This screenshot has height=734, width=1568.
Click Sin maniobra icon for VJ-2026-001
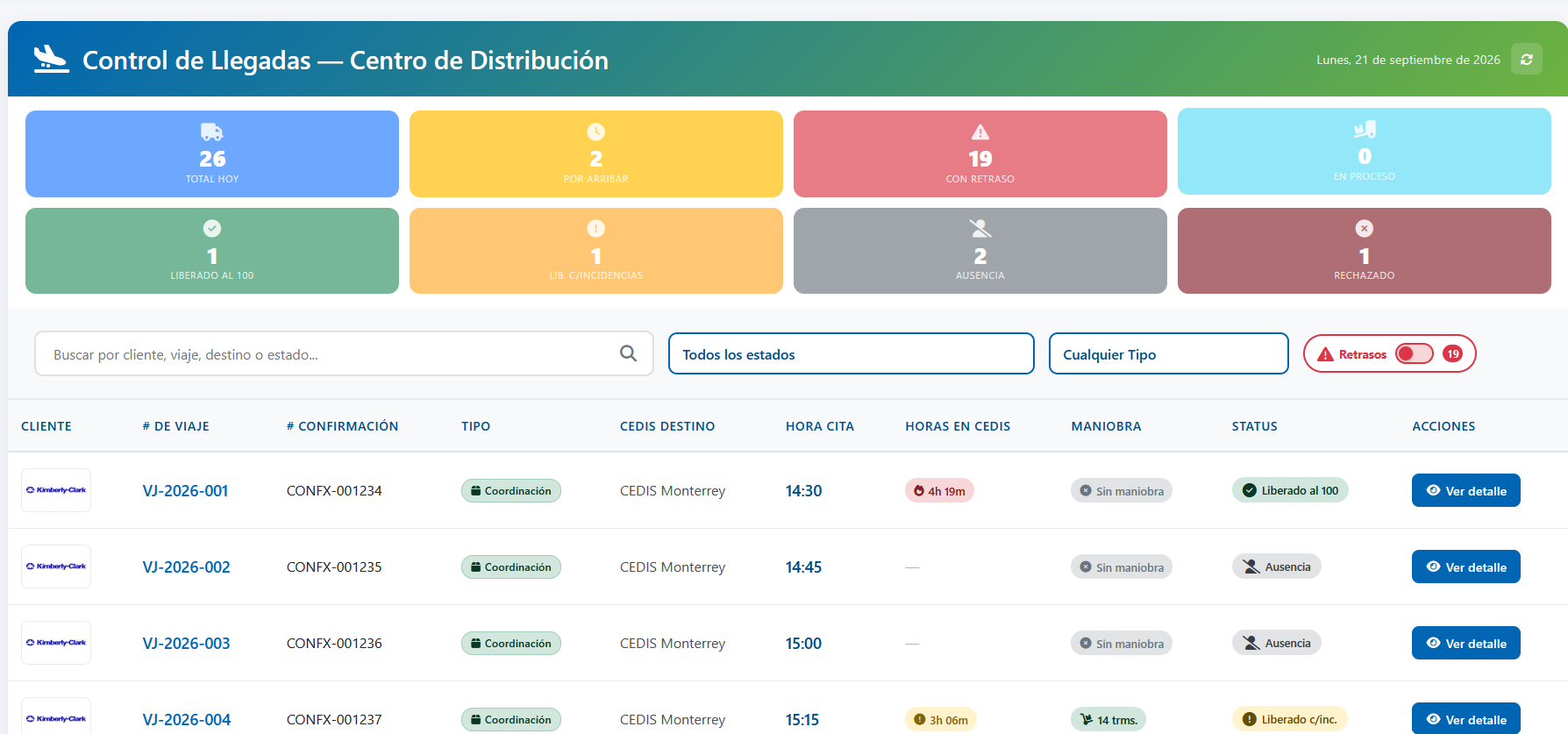(1086, 491)
